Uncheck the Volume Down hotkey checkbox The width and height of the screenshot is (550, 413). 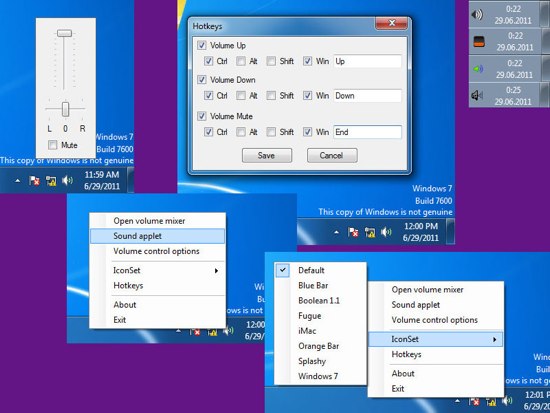[201, 79]
